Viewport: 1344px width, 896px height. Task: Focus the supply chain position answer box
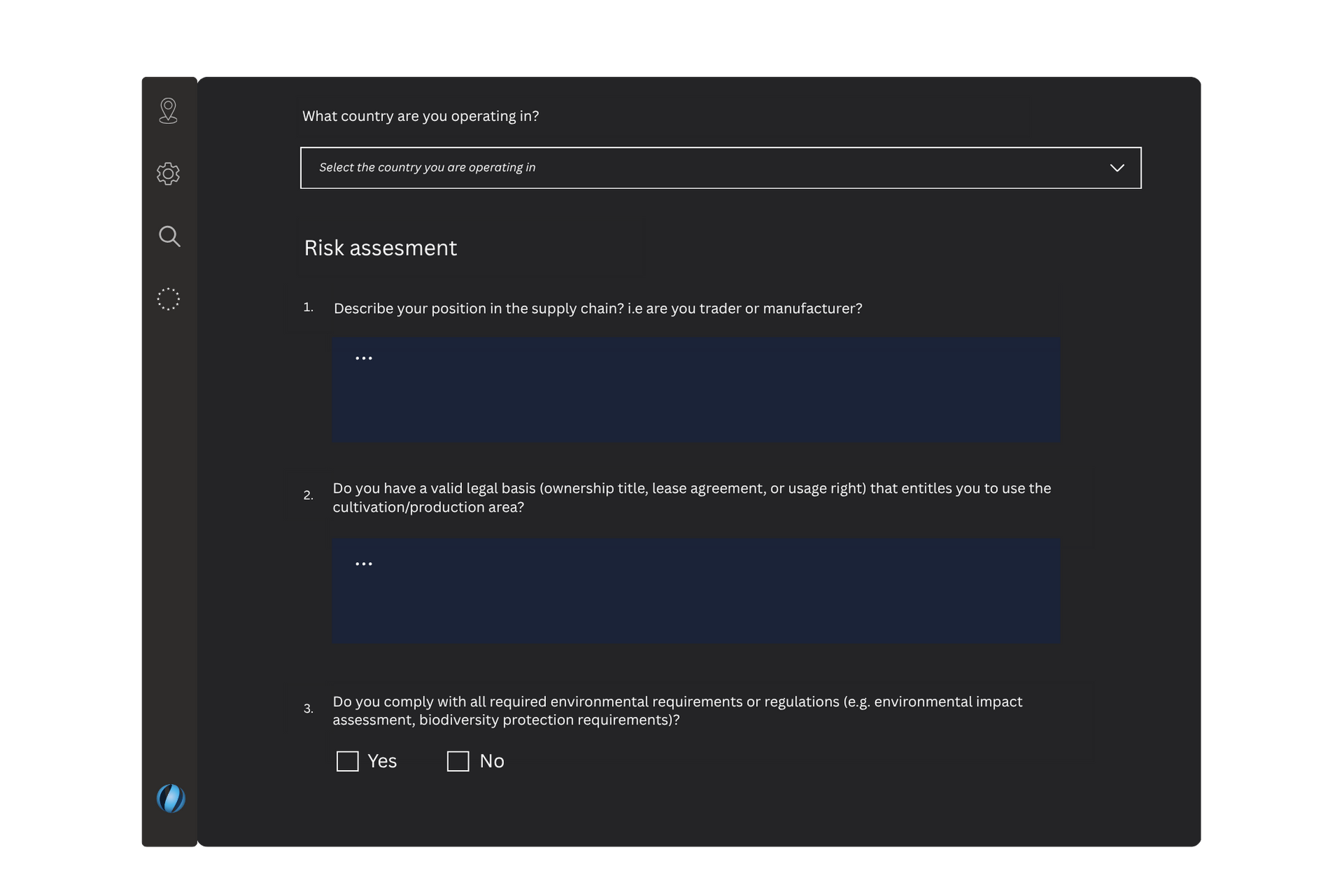pos(696,399)
